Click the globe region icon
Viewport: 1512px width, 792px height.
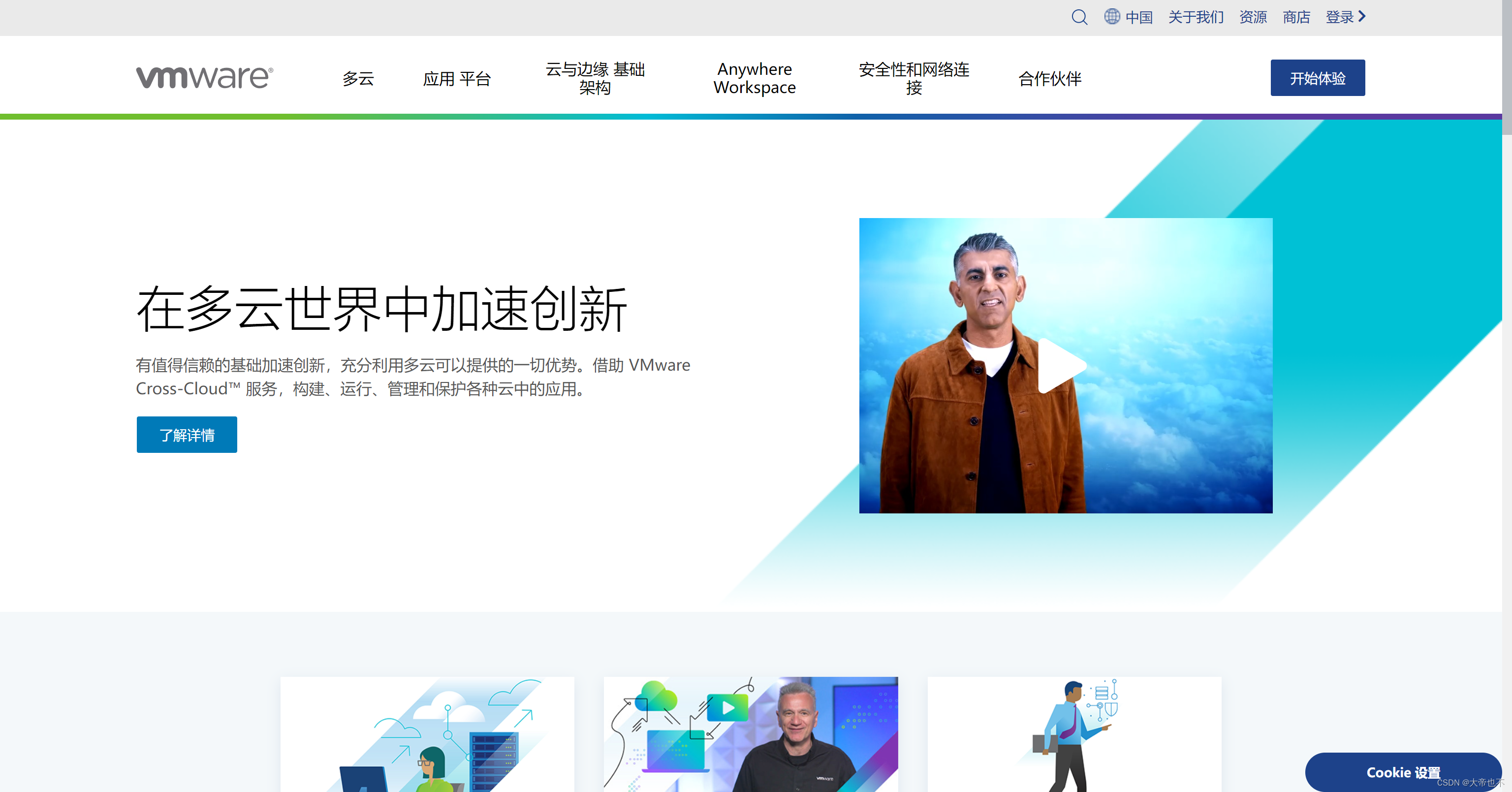(1112, 16)
